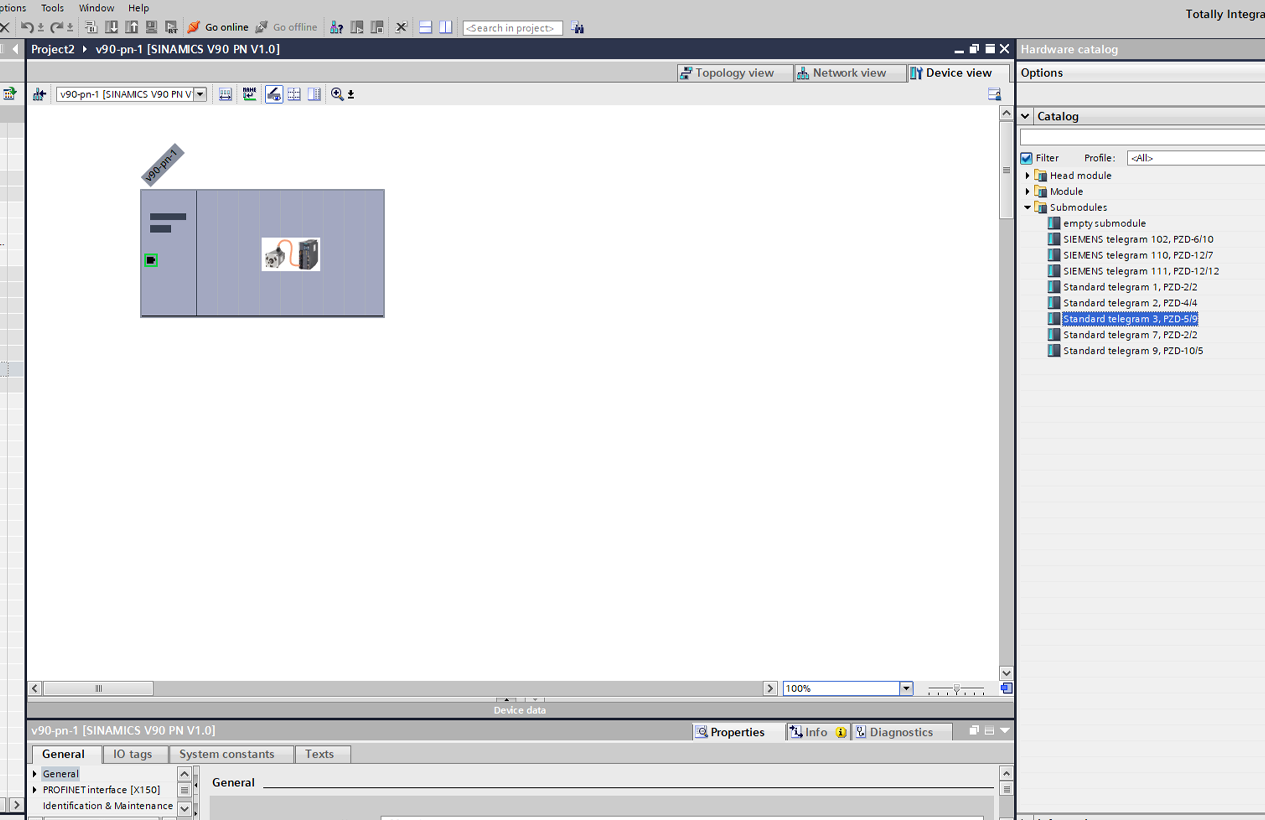Viewport: 1265px width, 820px height.
Task: Open the v90-pn-1 device selector dropdown
Action: coord(200,94)
